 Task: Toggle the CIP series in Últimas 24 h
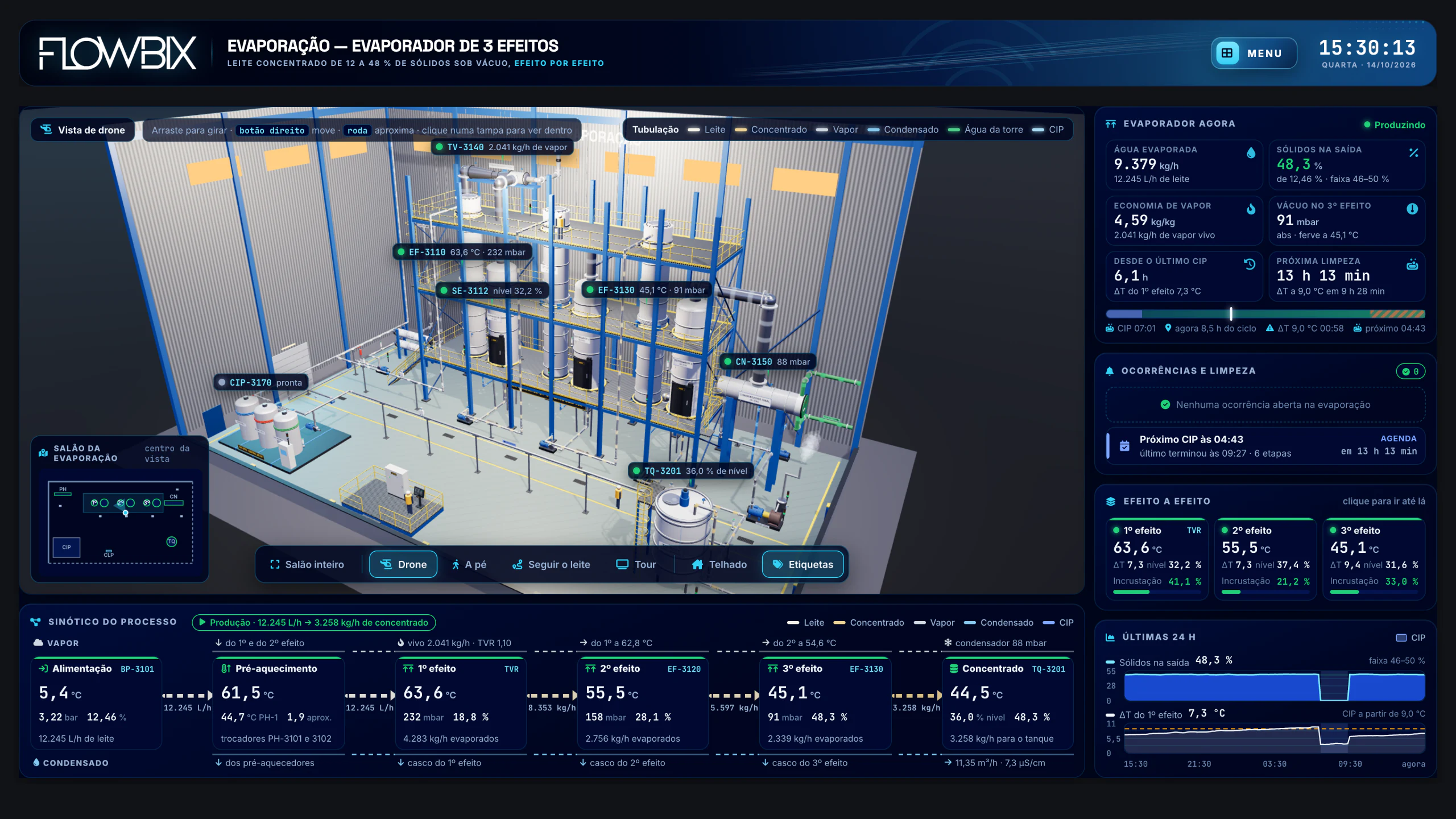tap(1410, 638)
